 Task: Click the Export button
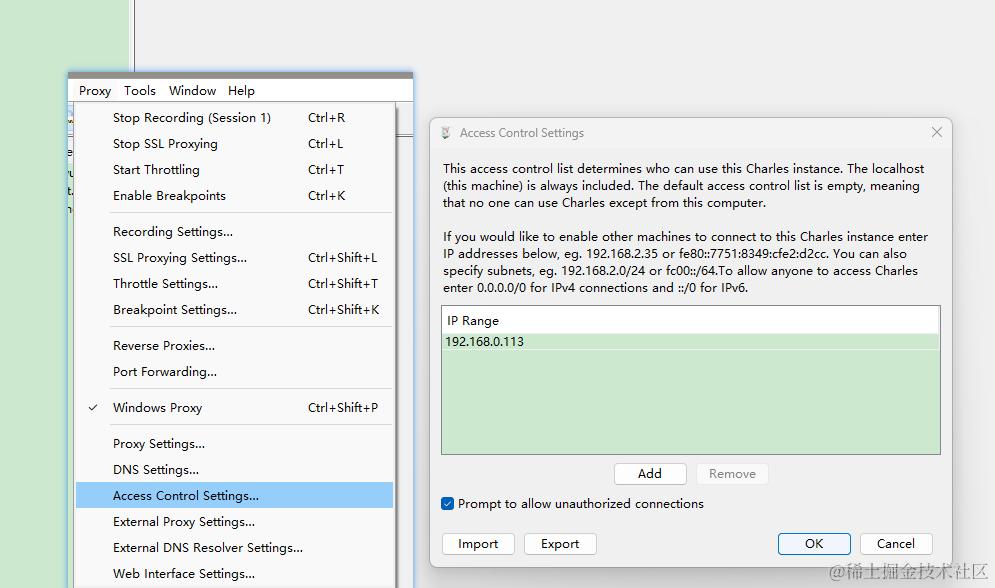point(560,544)
